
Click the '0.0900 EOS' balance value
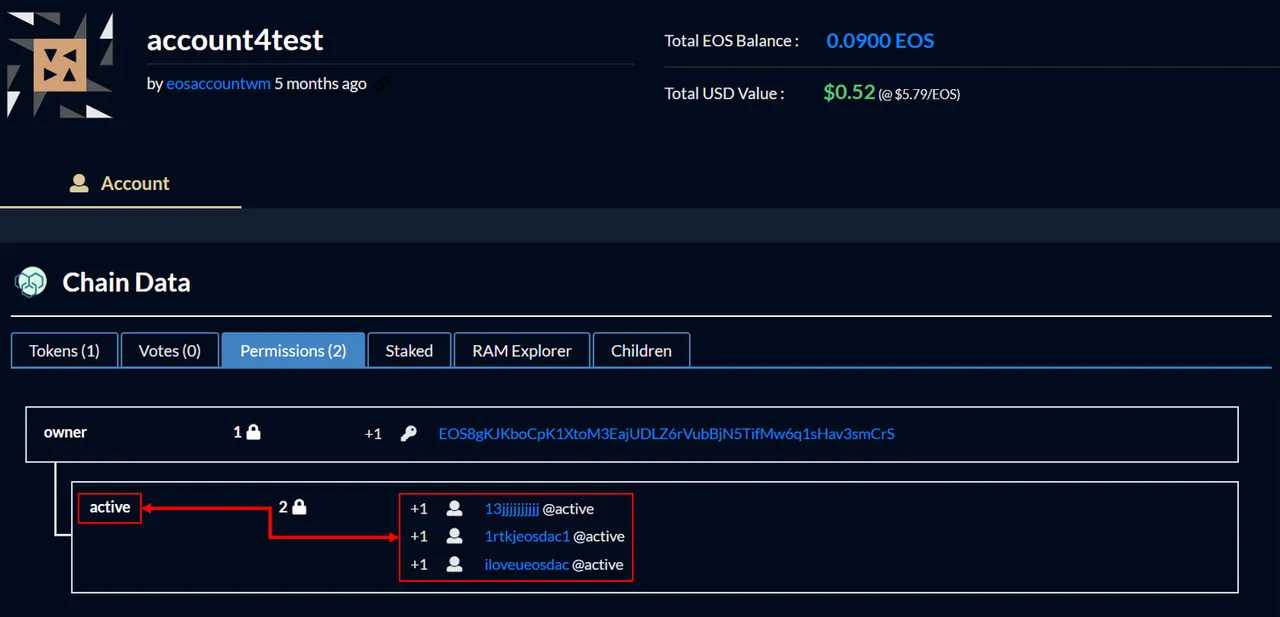click(880, 41)
